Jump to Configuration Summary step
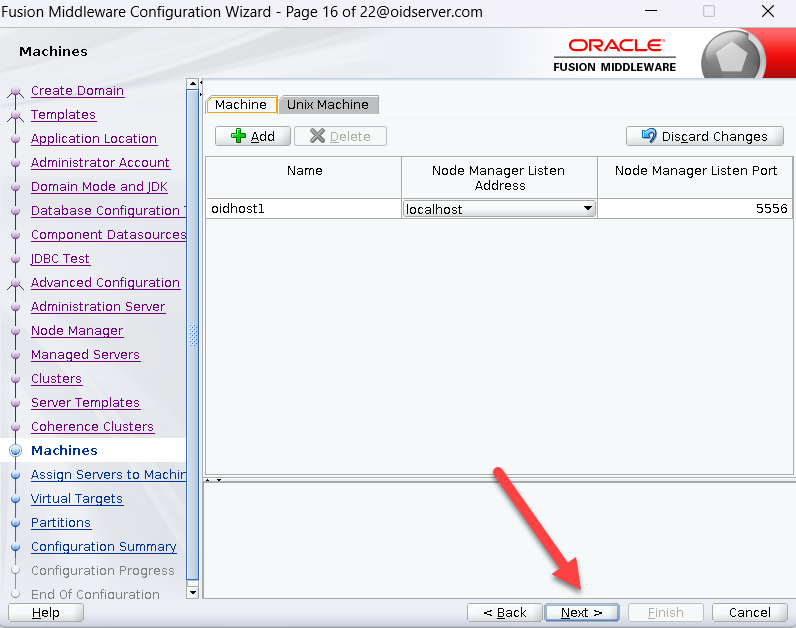796x628 pixels. [103, 547]
